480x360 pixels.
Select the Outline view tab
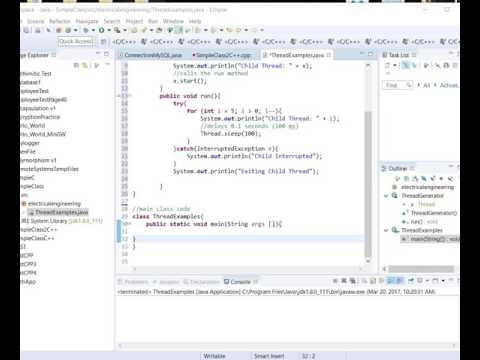pyautogui.click(x=398, y=168)
